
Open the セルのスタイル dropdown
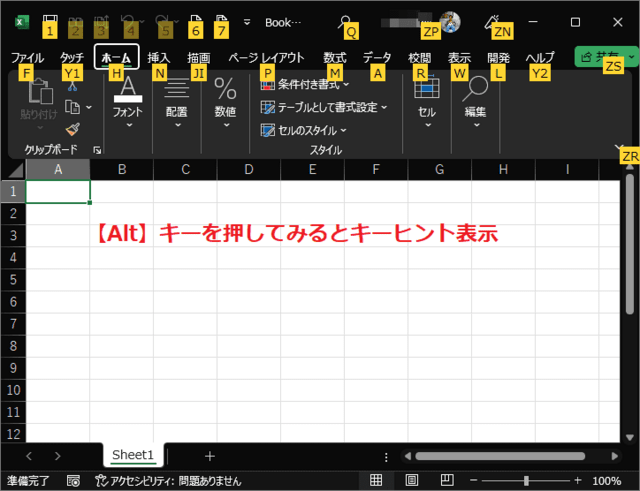[304, 130]
